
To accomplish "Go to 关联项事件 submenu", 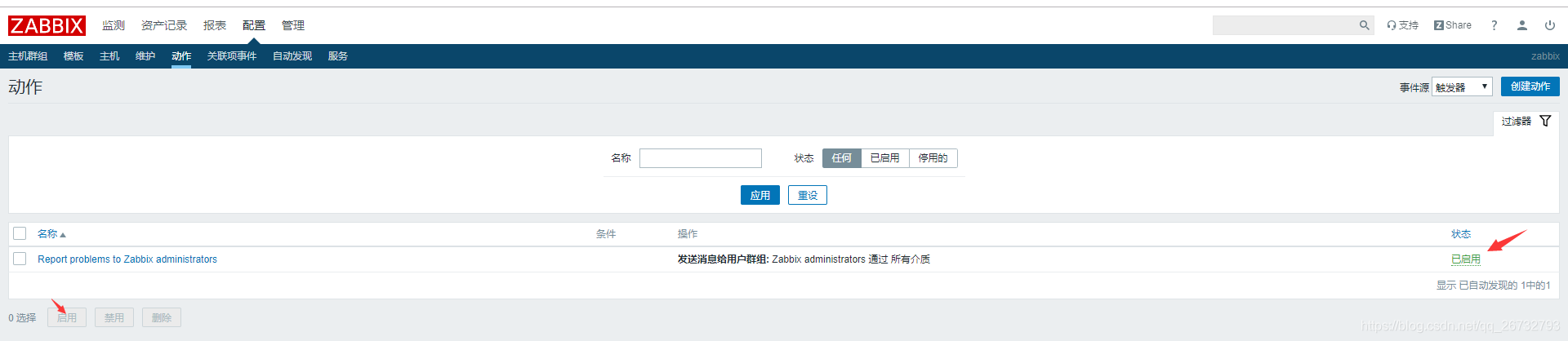I will pyautogui.click(x=232, y=56).
